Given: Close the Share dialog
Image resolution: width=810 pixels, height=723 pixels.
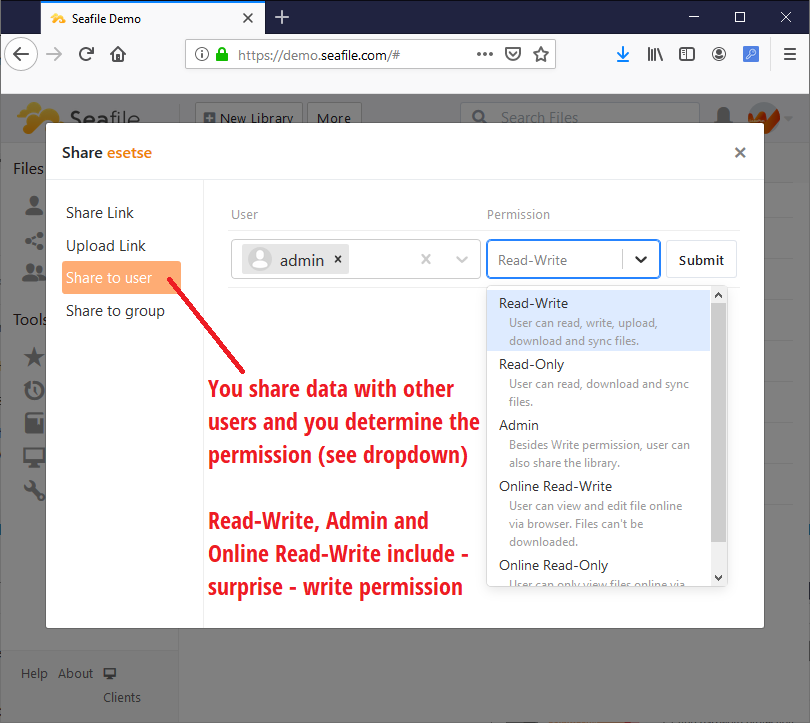Looking at the screenshot, I should tap(740, 153).
